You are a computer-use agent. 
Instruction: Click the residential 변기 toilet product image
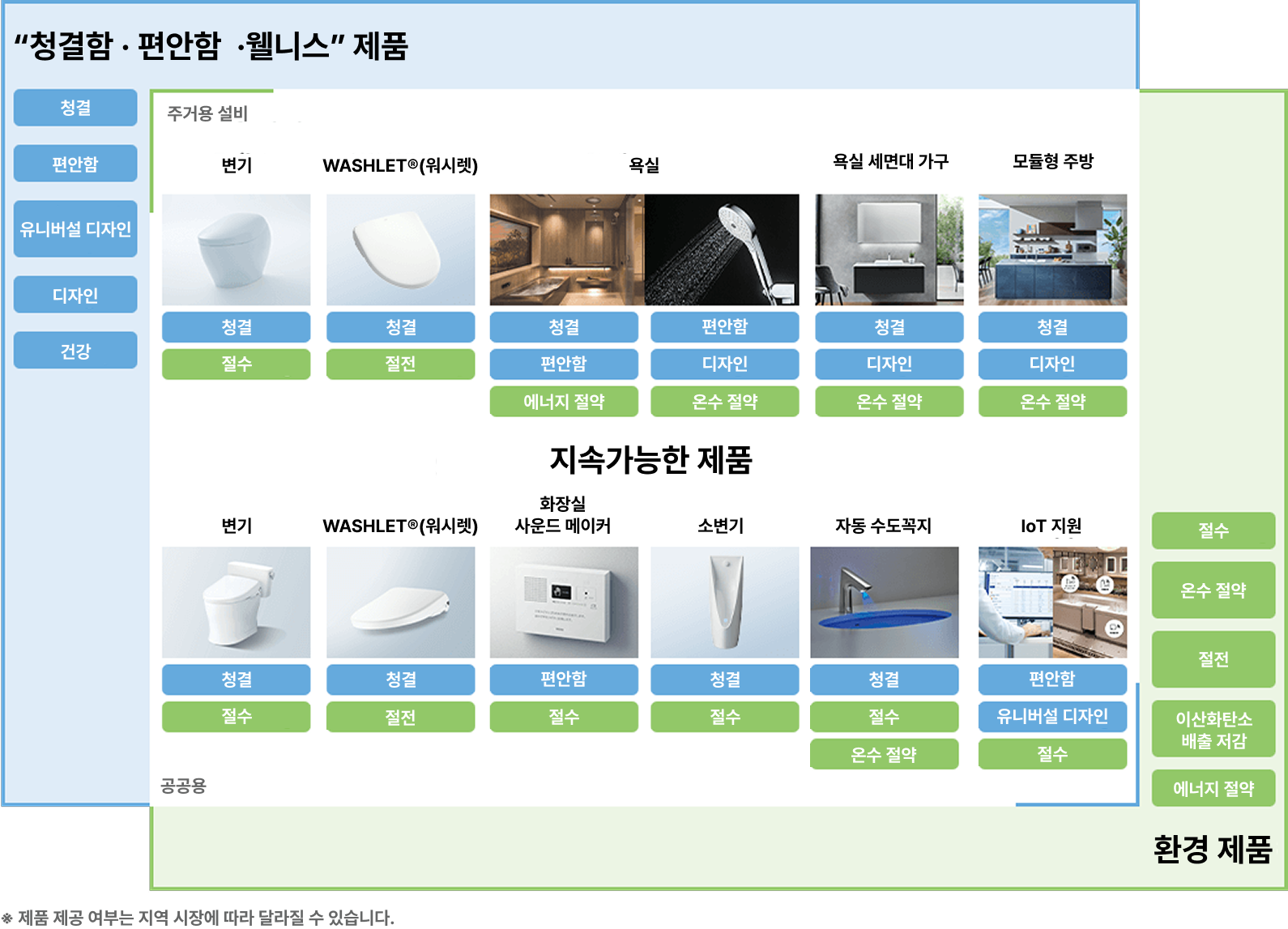click(236, 249)
